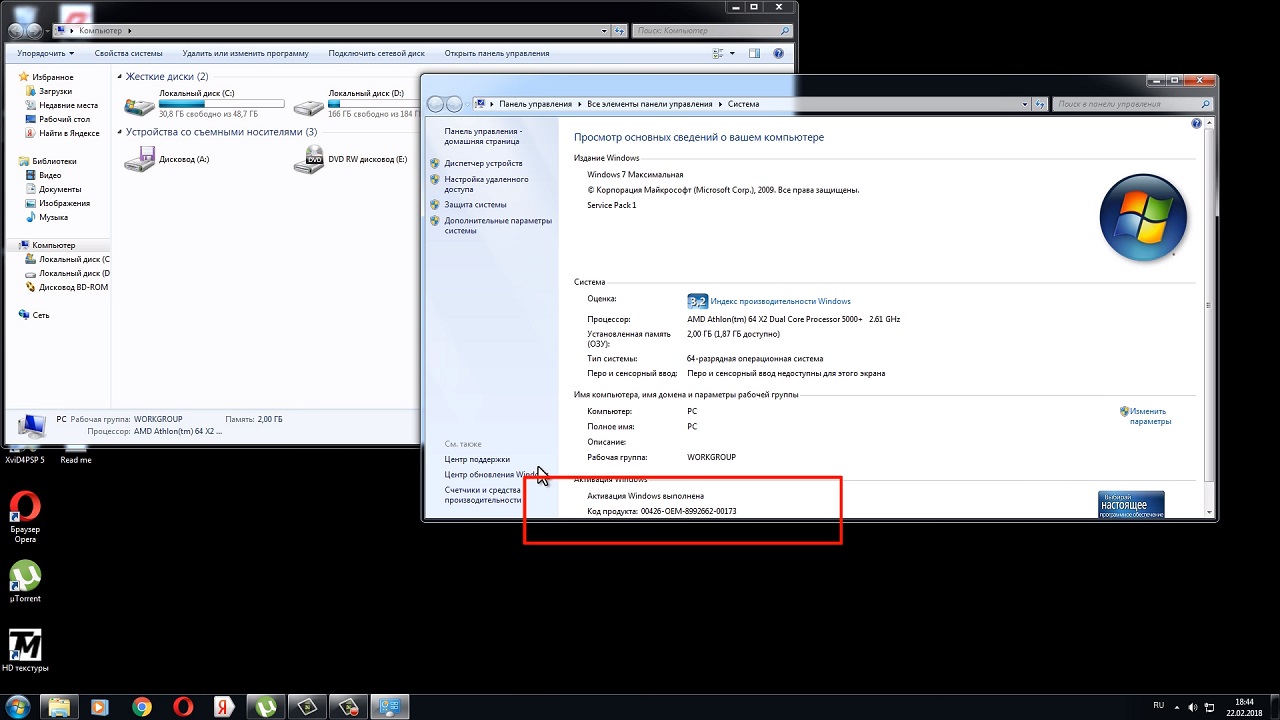Image resolution: width=1280 pixels, height=720 pixels.
Task: Collapse the Жесткие диски (2) group
Action: point(120,77)
